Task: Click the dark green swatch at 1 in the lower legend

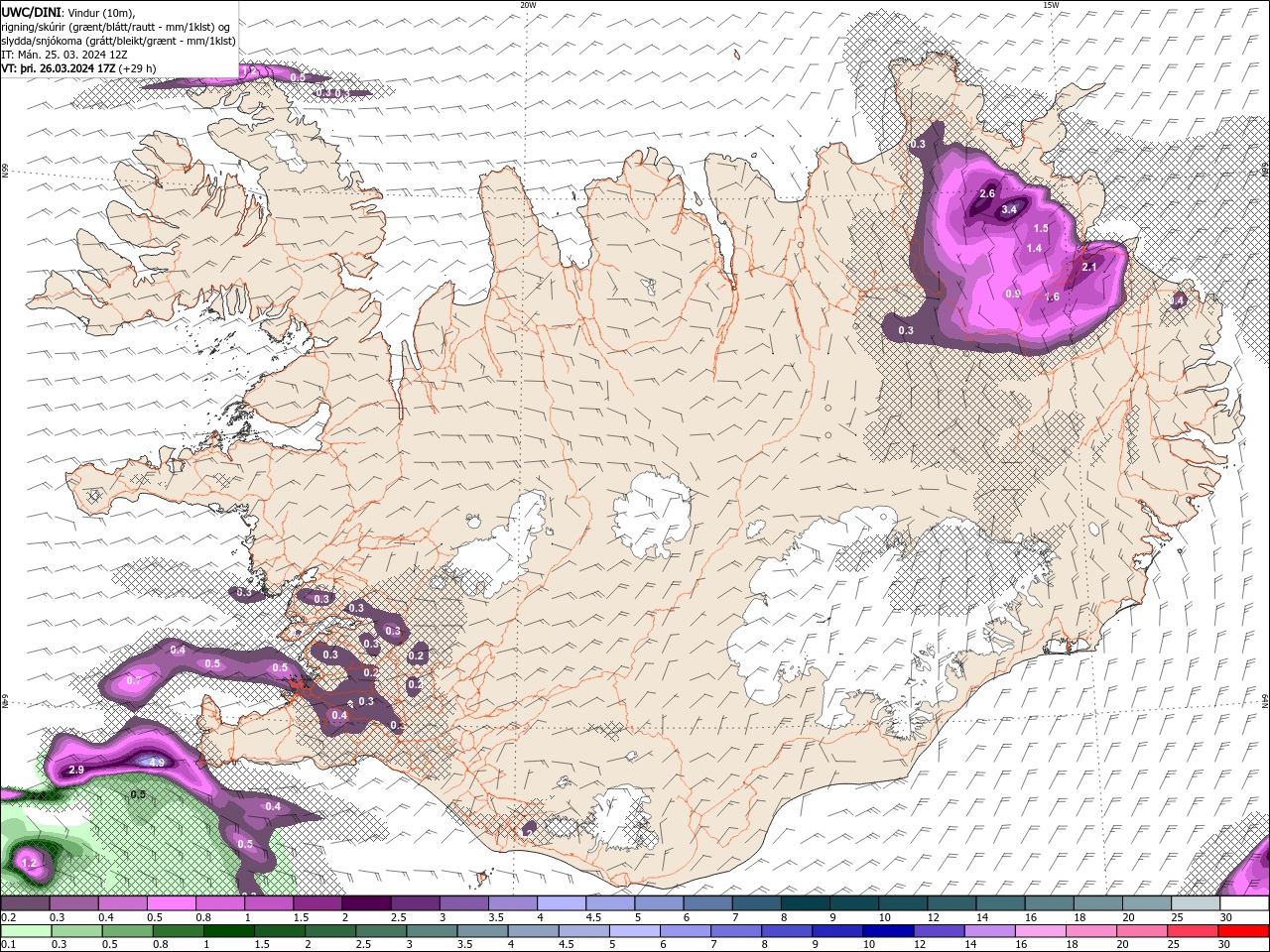Action: click(229, 930)
